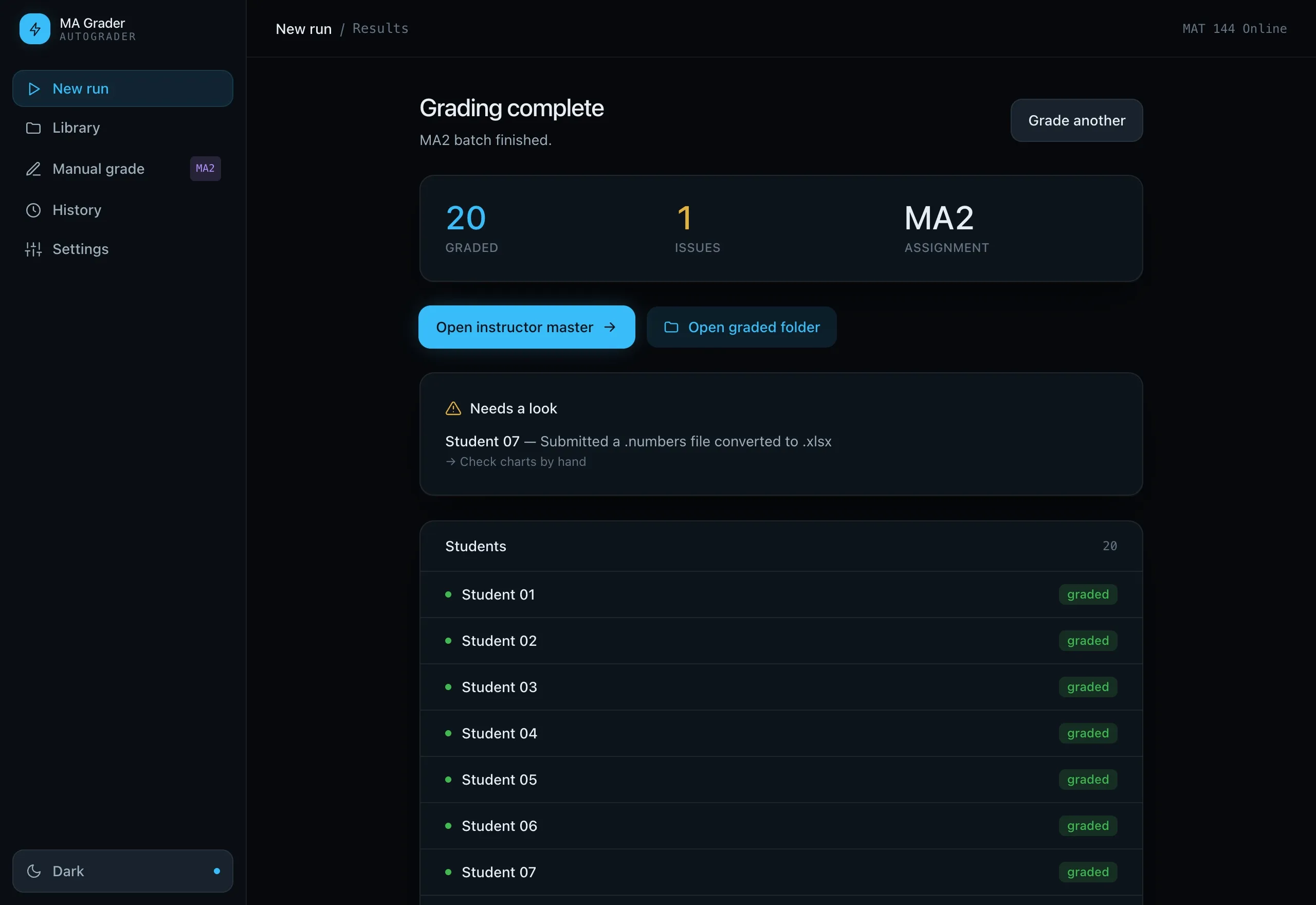Screen dimensions: 1316x905
Task: Click the MA Grader lightning bolt logo
Action: click(34, 29)
